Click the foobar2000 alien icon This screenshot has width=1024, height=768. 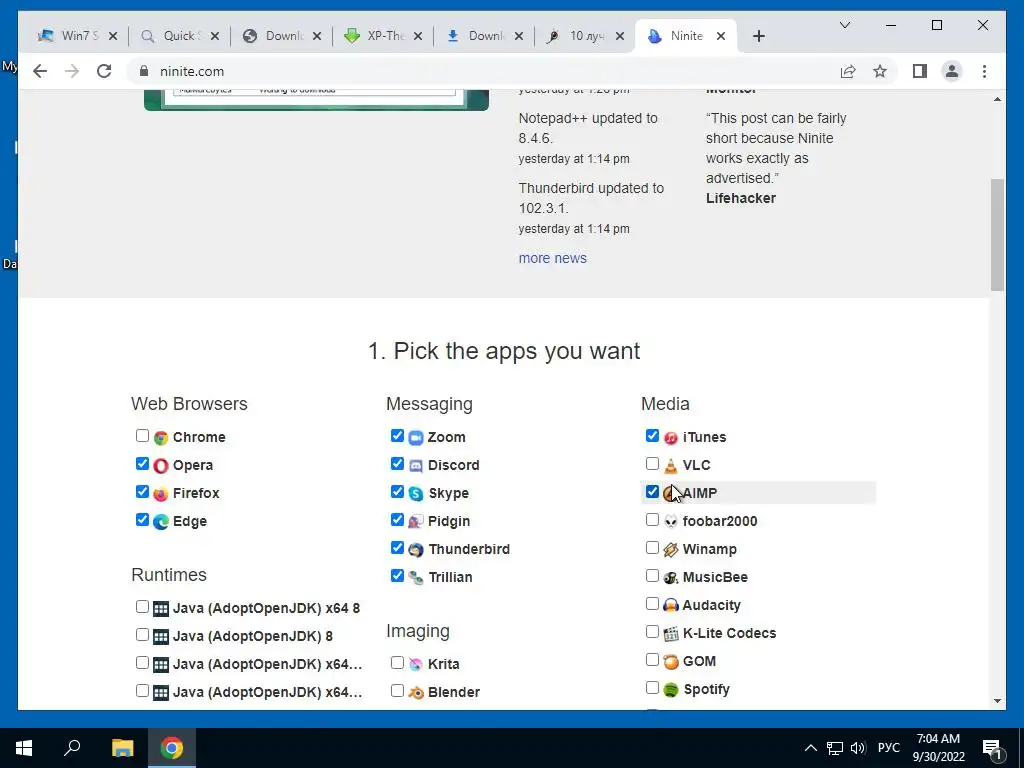[x=671, y=522]
